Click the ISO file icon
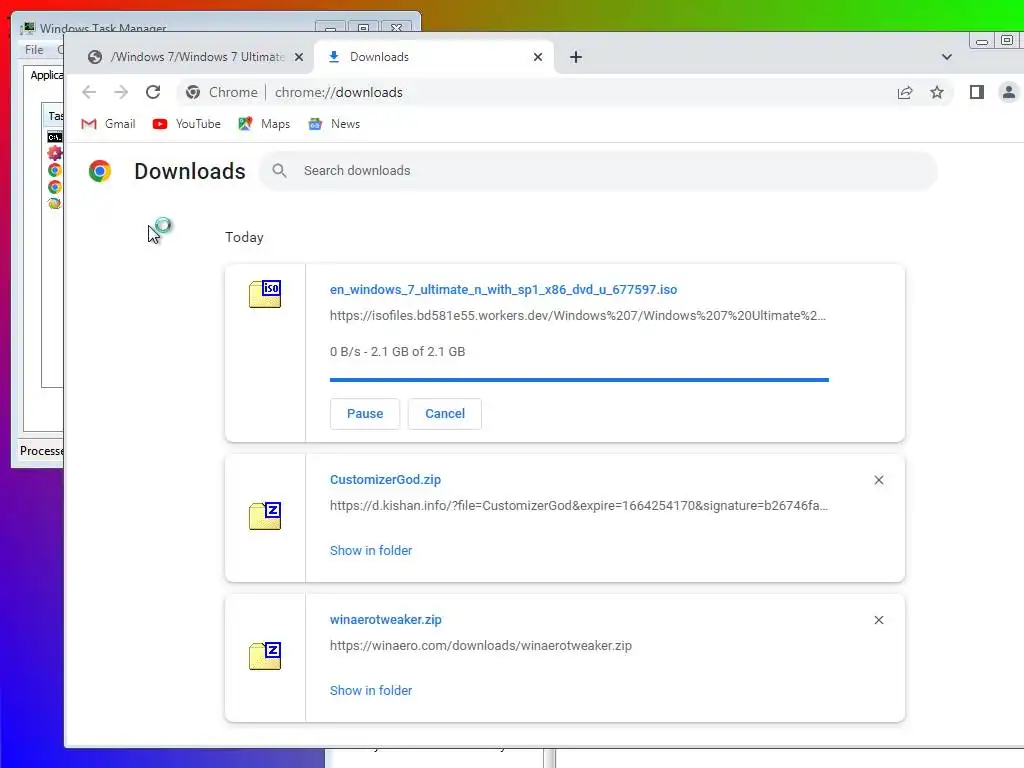This screenshot has height=768, width=1024. pos(264,294)
